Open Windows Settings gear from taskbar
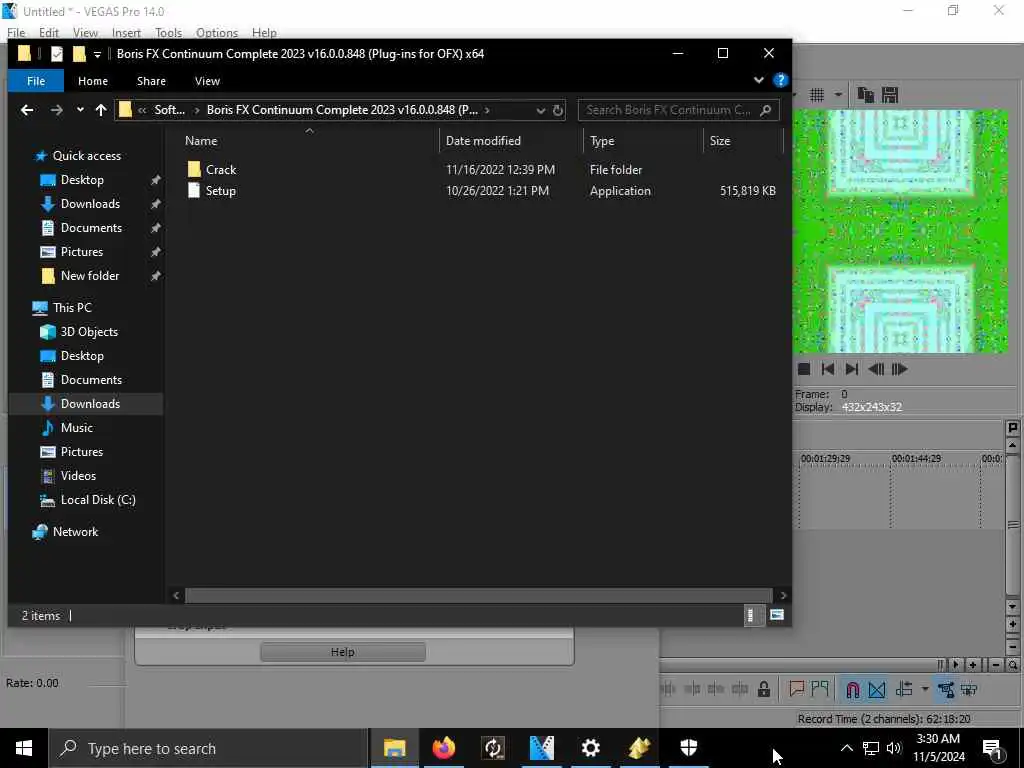 (590, 748)
